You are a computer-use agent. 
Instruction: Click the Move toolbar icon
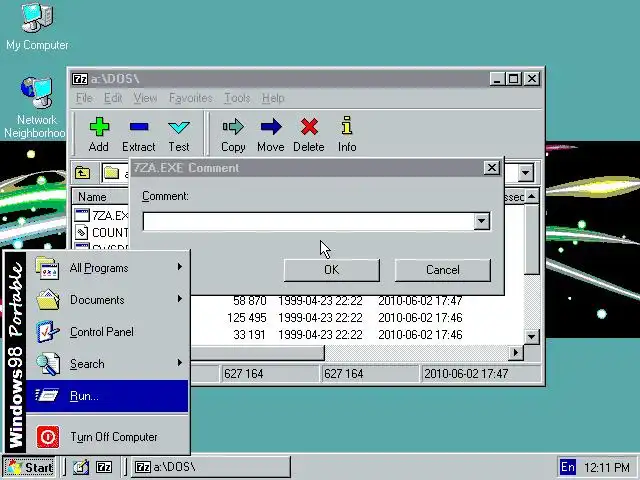click(x=271, y=134)
